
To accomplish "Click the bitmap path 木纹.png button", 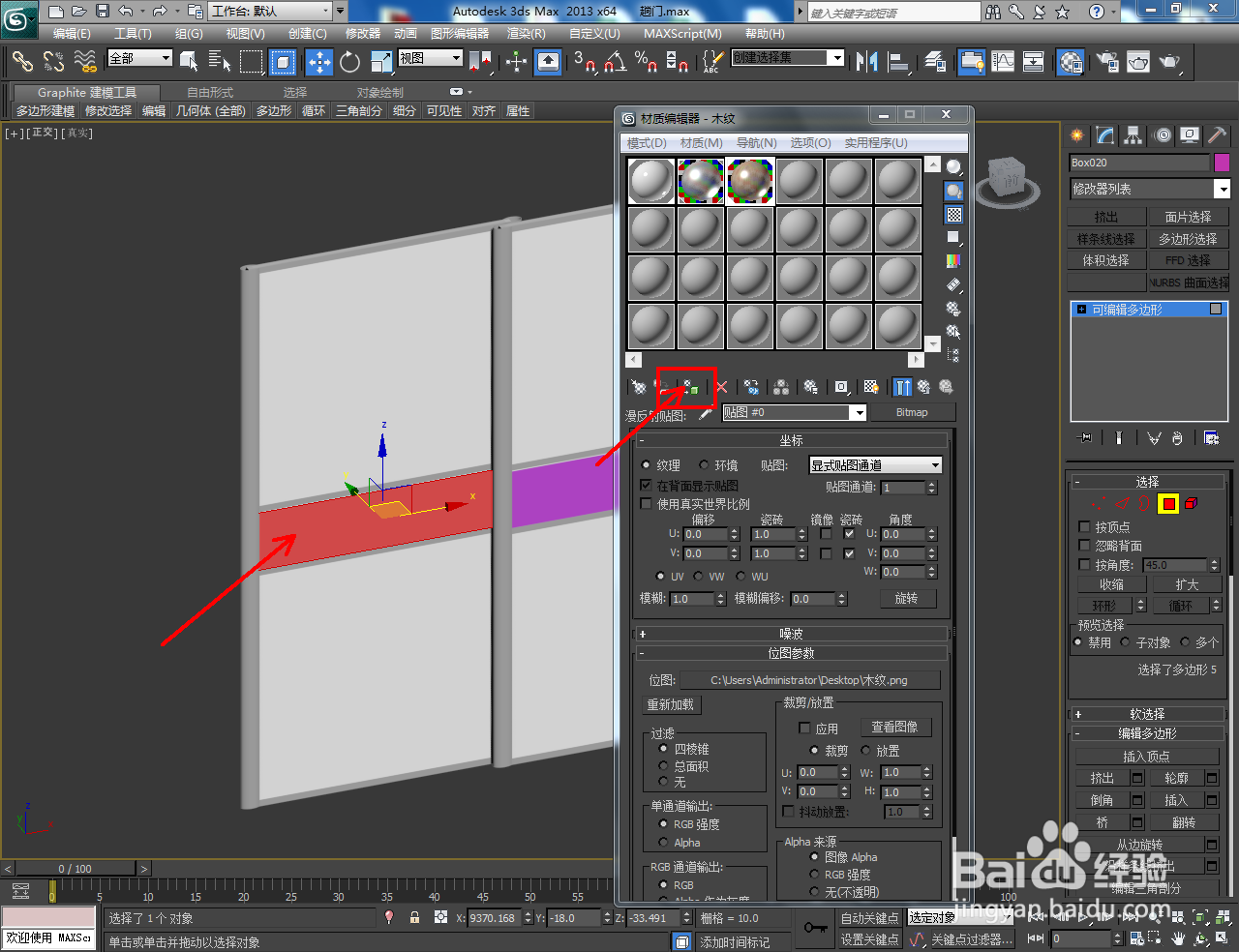I will [808, 681].
